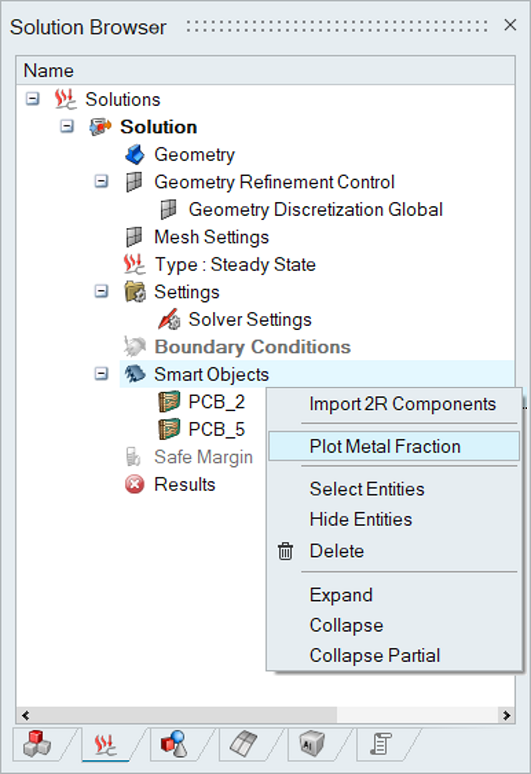Collapse the Solutions root node

click(33, 99)
